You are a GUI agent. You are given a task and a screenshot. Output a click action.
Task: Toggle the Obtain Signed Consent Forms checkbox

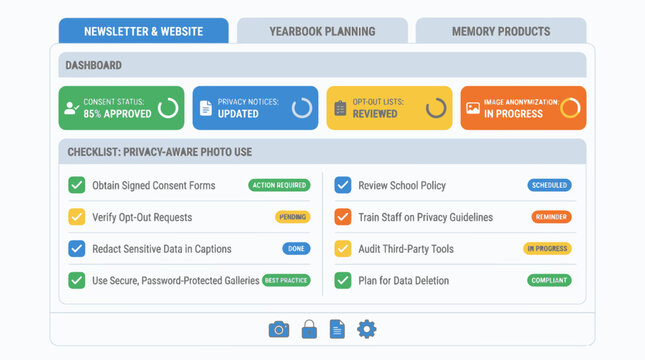tap(77, 185)
